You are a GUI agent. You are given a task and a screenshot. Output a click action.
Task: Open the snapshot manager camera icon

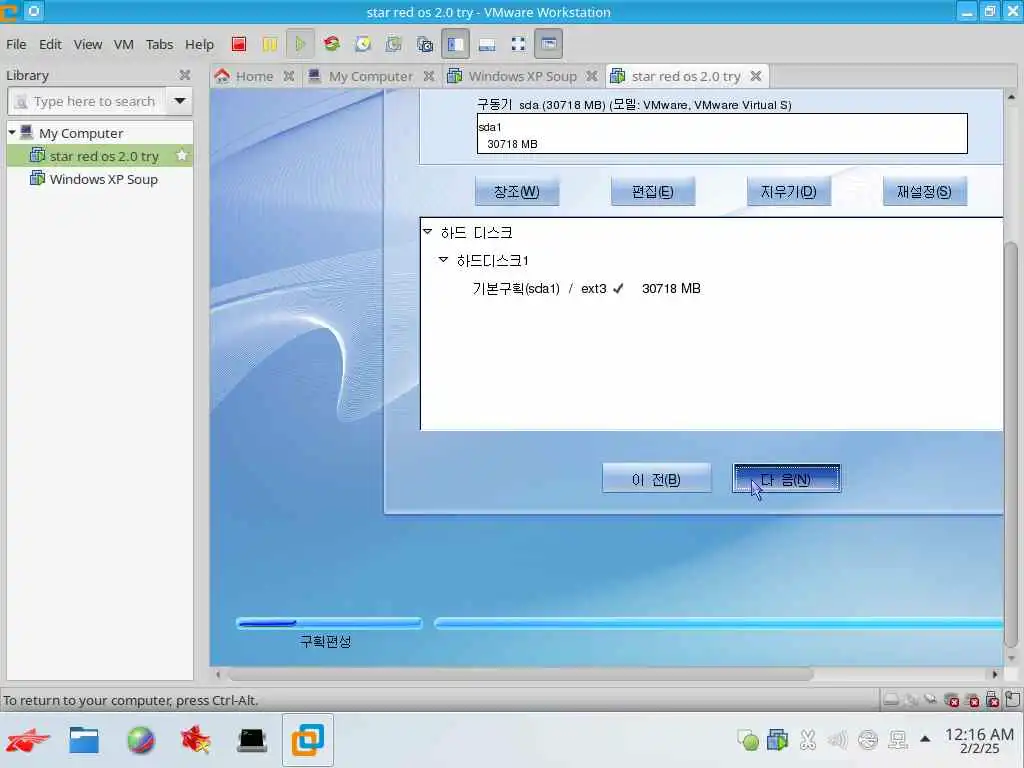click(424, 44)
